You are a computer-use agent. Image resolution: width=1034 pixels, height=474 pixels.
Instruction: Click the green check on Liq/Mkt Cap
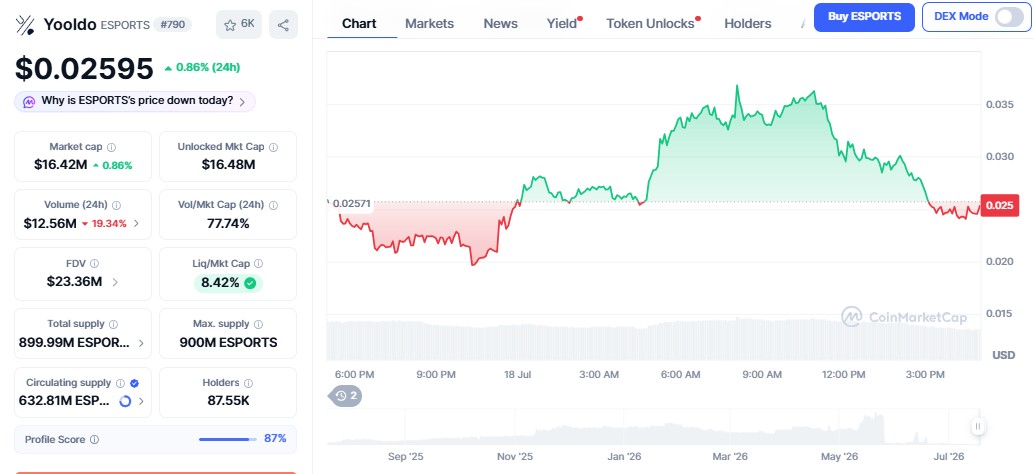point(250,283)
